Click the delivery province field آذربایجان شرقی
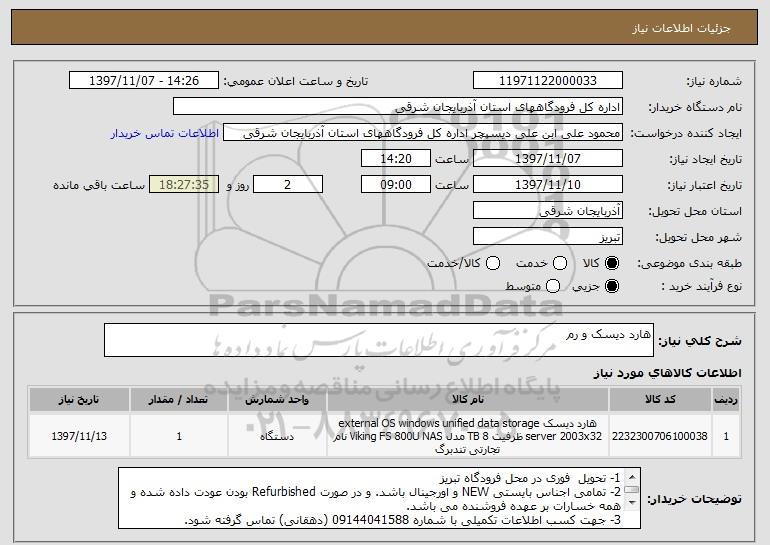This screenshot has width=770, height=545. click(x=548, y=211)
